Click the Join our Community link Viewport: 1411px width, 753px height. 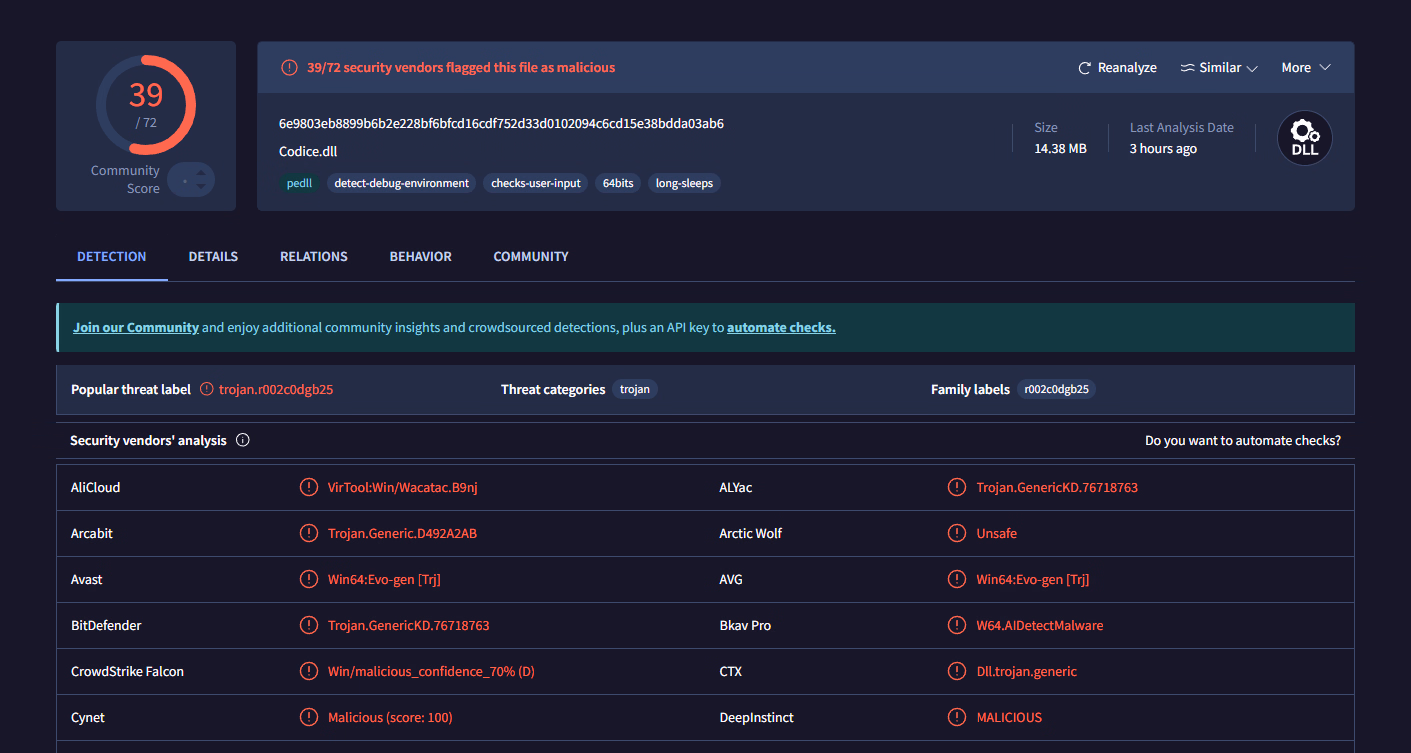click(x=136, y=328)
